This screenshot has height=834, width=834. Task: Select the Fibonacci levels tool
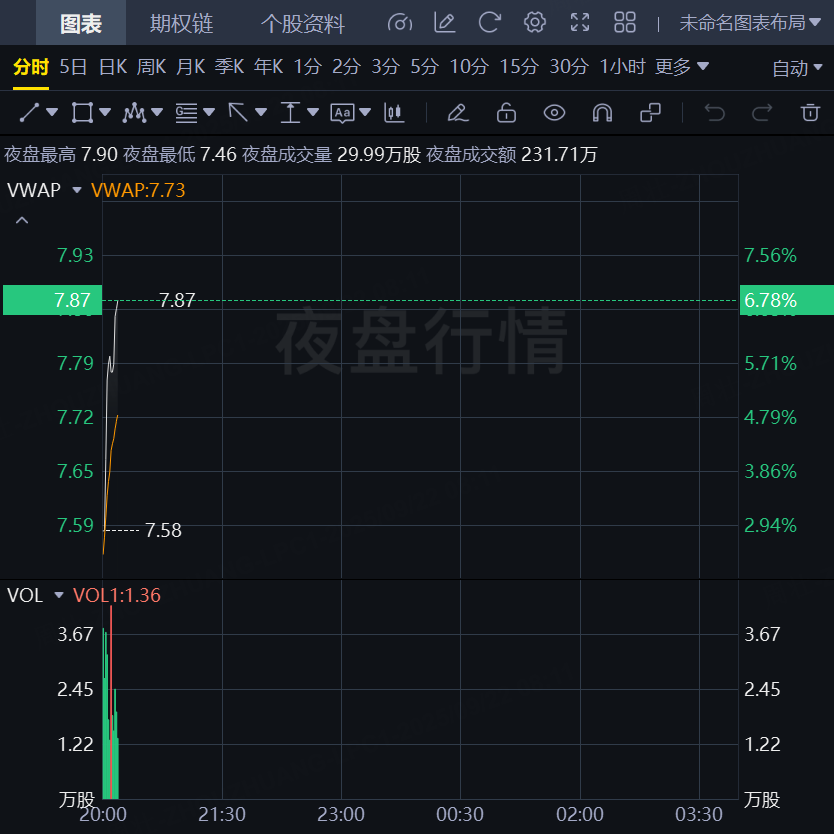(x=186, y=112)
